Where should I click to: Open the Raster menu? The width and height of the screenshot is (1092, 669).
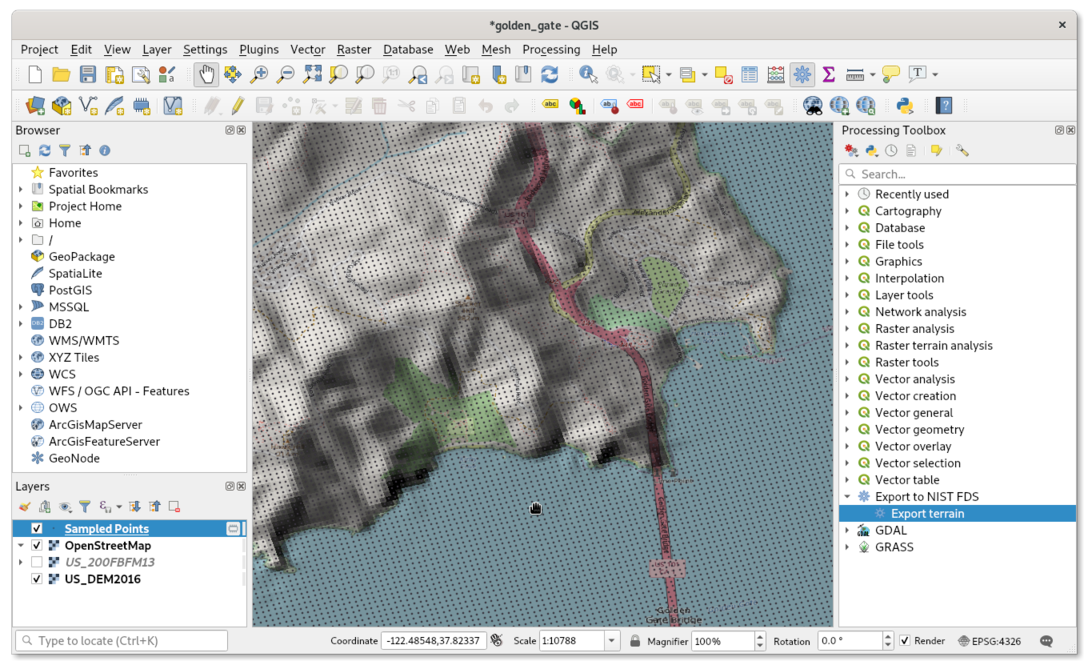[354, 49]
